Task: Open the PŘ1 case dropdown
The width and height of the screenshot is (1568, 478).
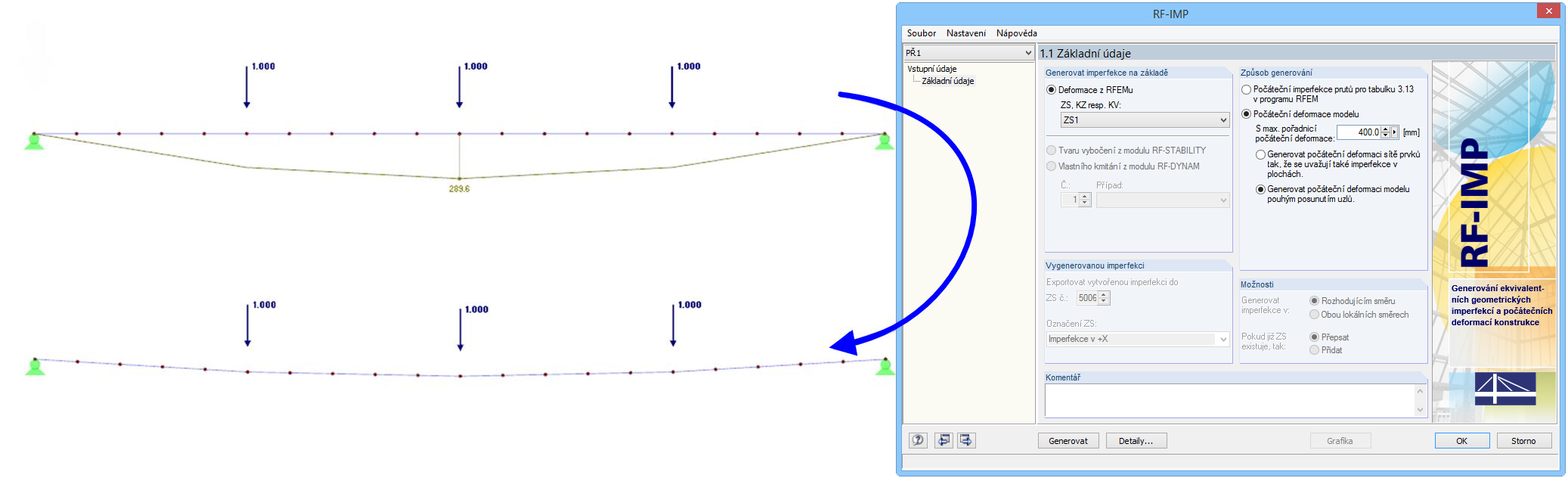Action: coord(968,53)
